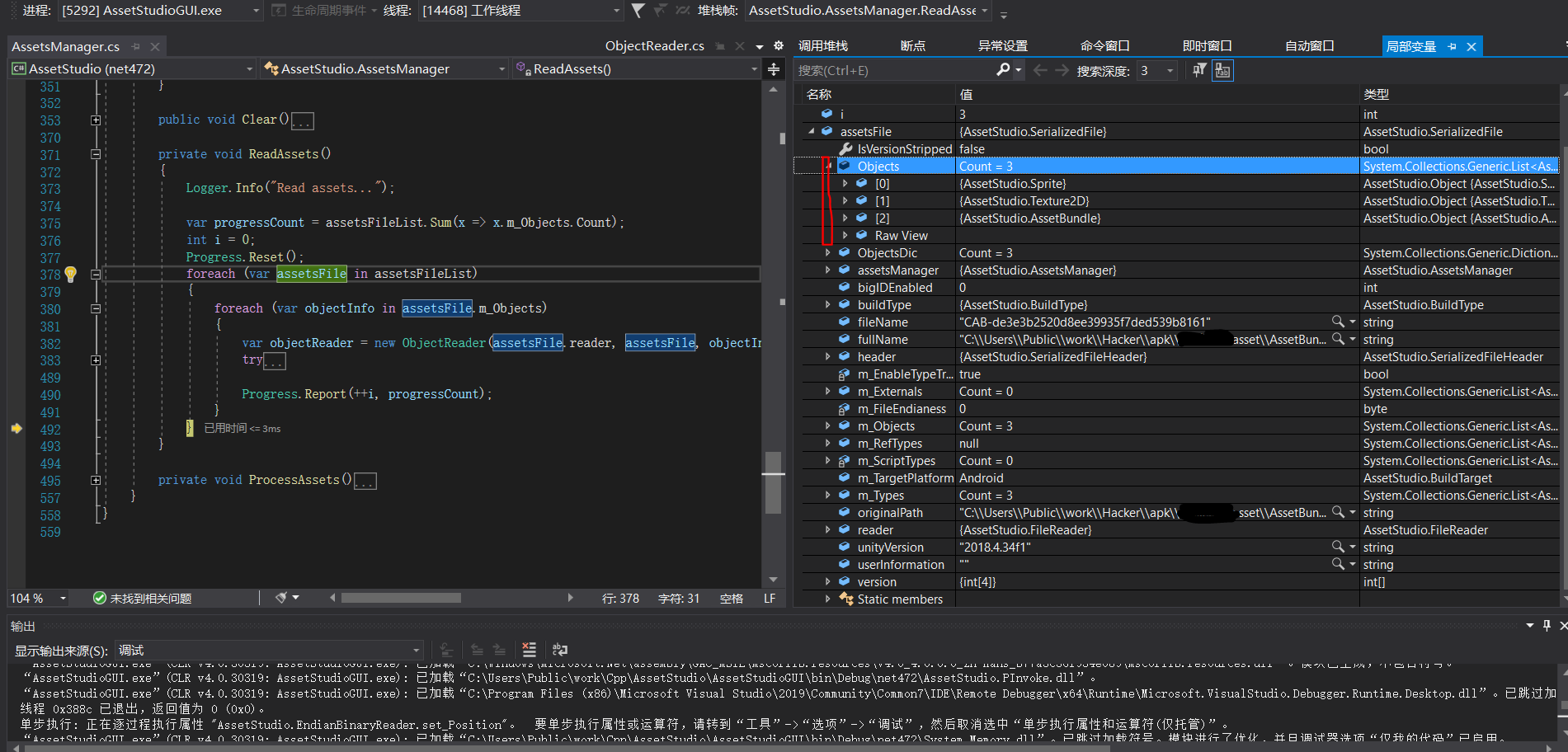Toggle word wrap in the output panel
1568x752 pixels.
pyautogui.click(x=559, y=650)
